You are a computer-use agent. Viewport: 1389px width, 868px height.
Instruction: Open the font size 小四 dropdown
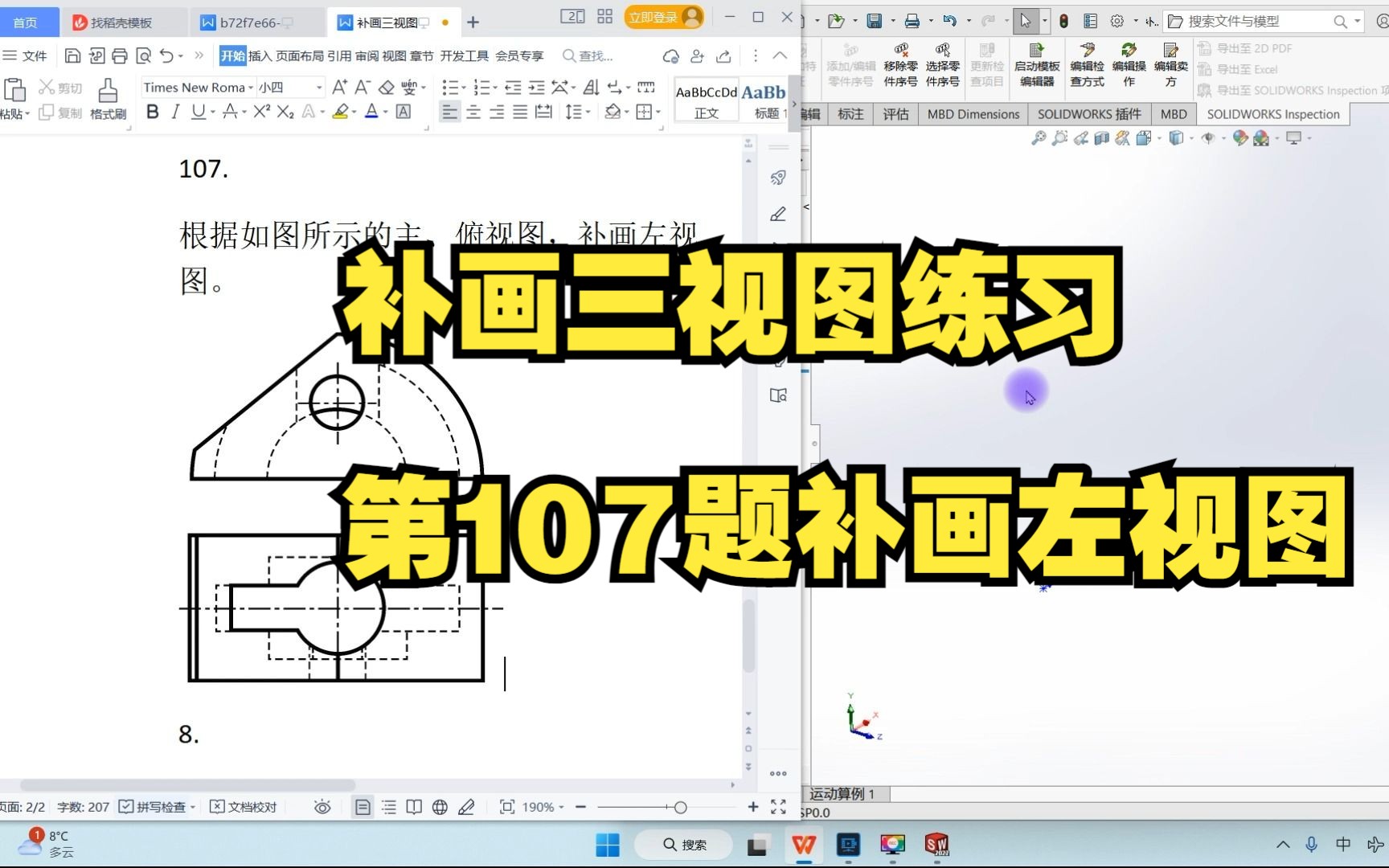click(318, 87)
